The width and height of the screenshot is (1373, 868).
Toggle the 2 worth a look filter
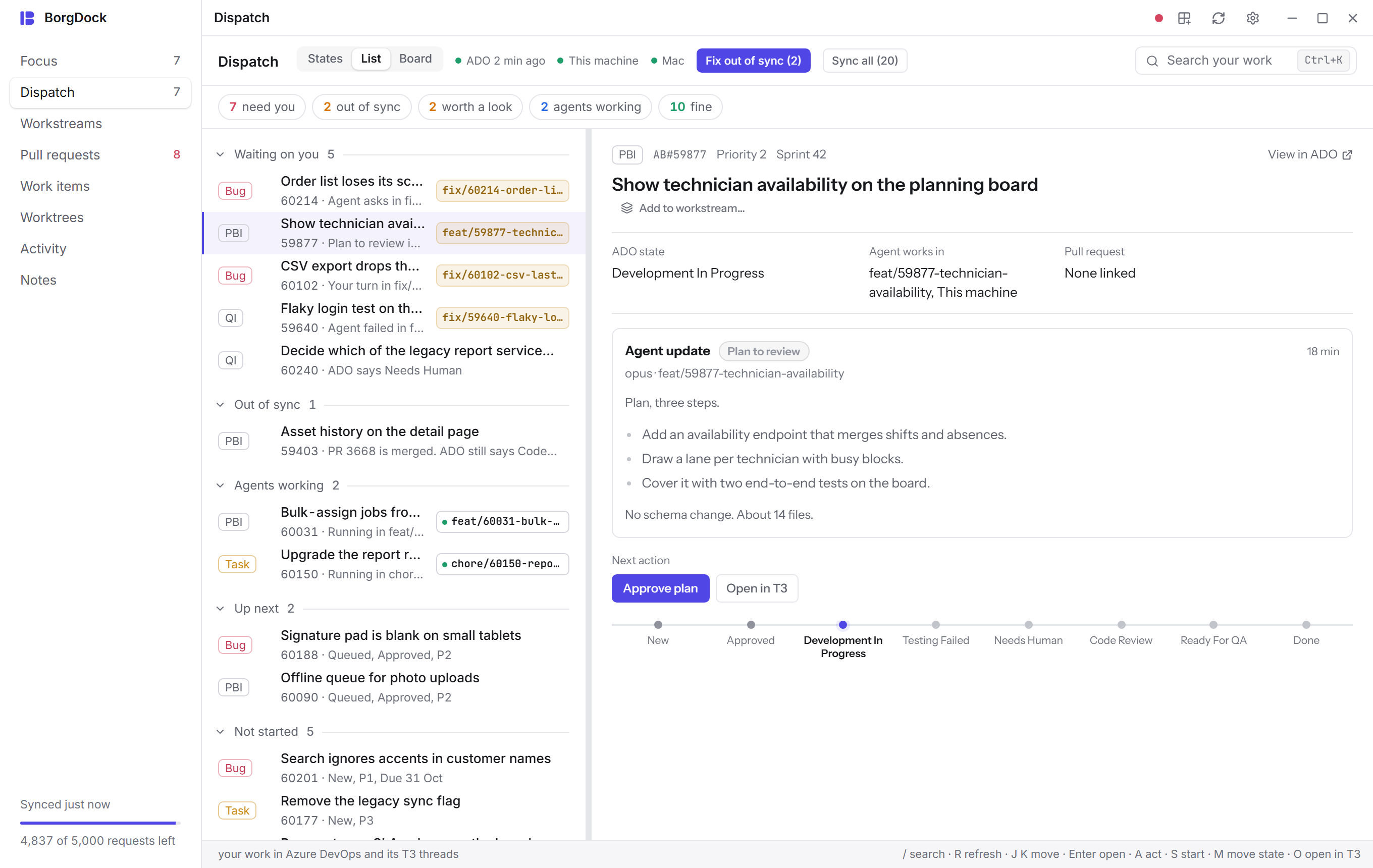pyautogui.click(x=470, y=107)
